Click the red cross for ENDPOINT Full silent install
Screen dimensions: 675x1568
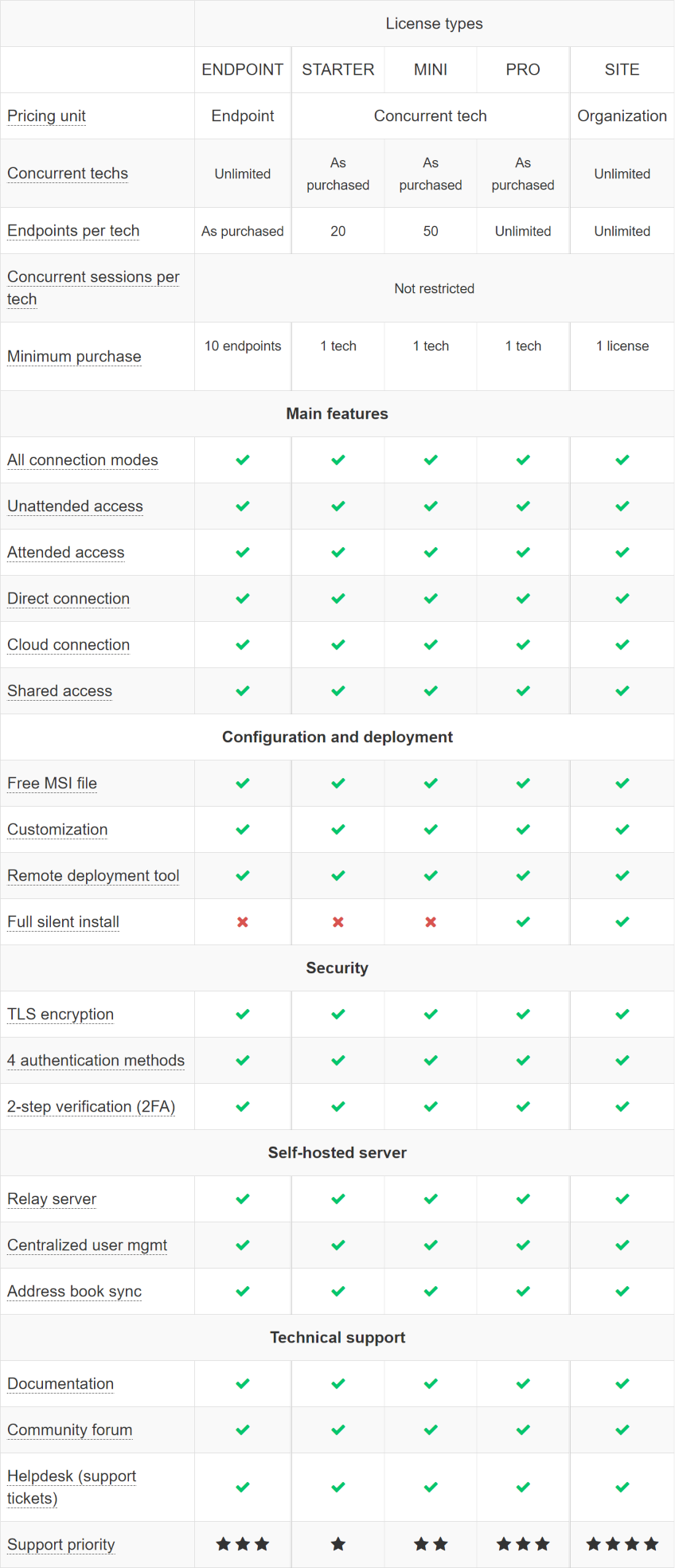pyautogui.click(x=243, y=922)
